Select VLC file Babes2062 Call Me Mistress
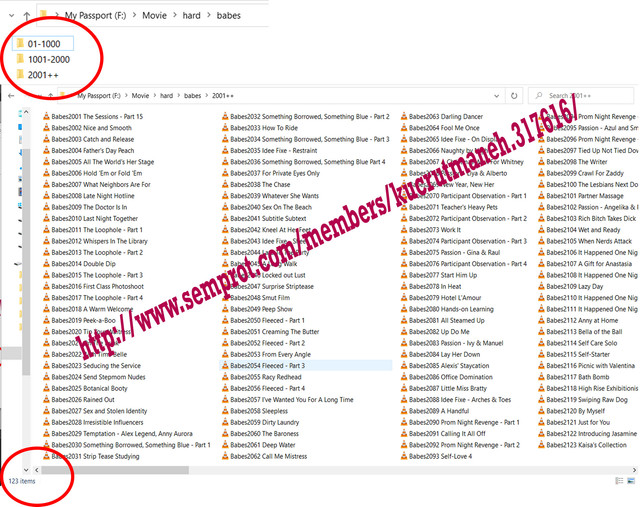 [x=264, y=456]
